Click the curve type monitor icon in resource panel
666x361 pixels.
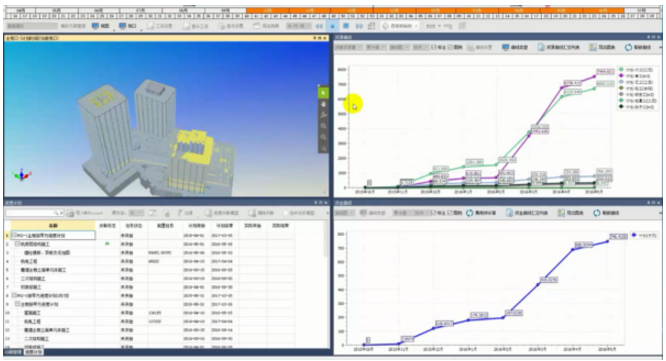(505, 47)
